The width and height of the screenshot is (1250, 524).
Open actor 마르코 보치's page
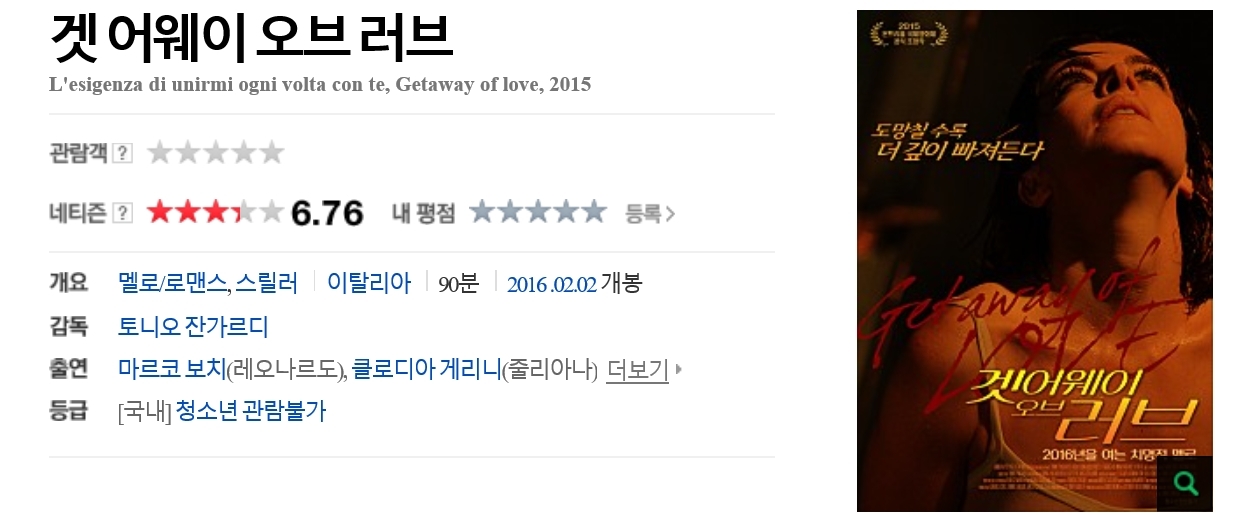[172, 370]
